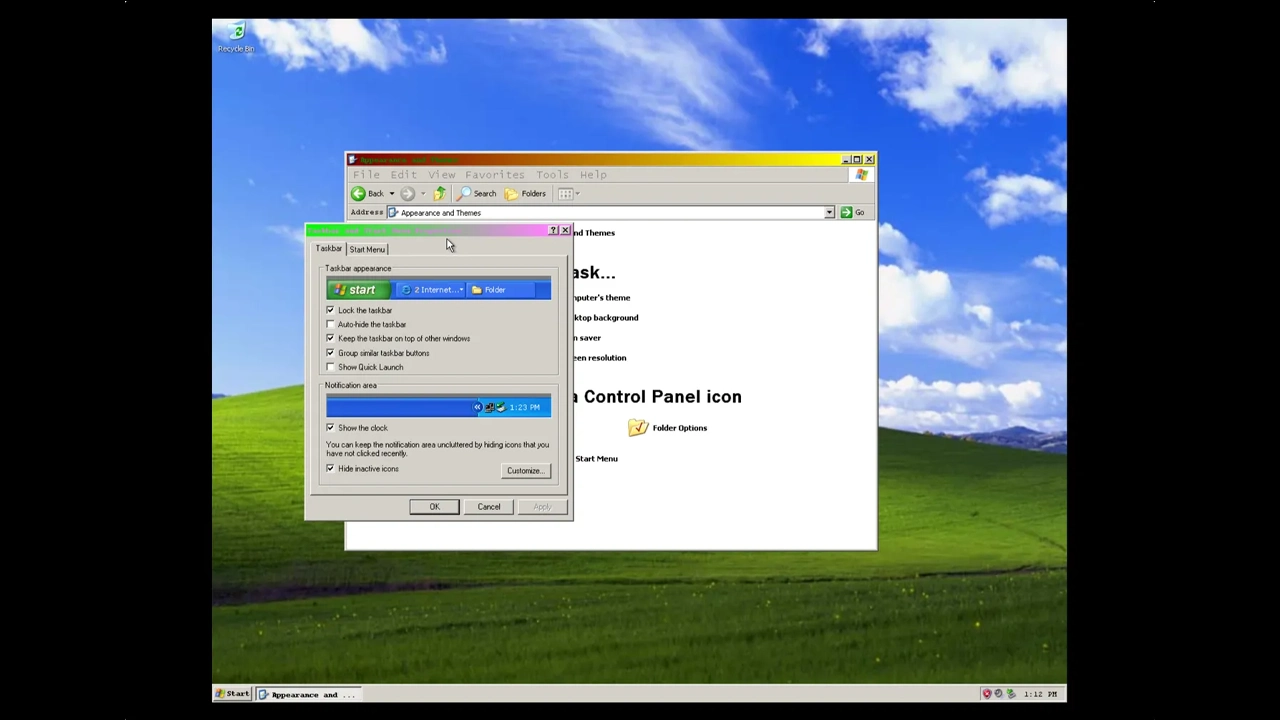1280x720 pixels.
Task: Toggle Lock the taskbar checkbox
Action: [x=330, y=310]
